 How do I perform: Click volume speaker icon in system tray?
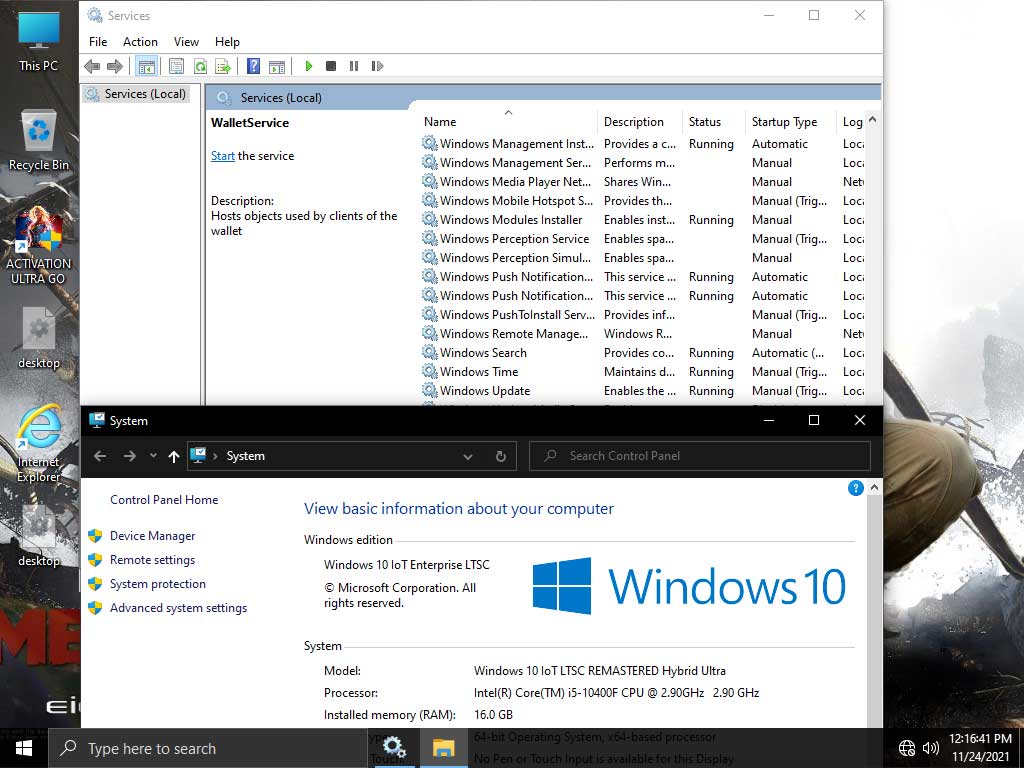tap(931, 748)
